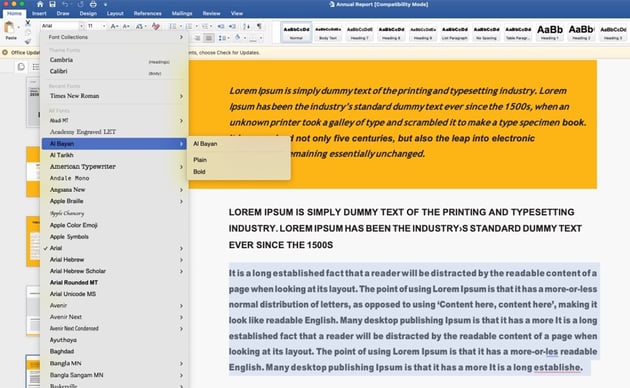Viewport: 630px width, 388px height.
Task: Open the Design tab
Action: pyautogui.click(x=88, y=13)
